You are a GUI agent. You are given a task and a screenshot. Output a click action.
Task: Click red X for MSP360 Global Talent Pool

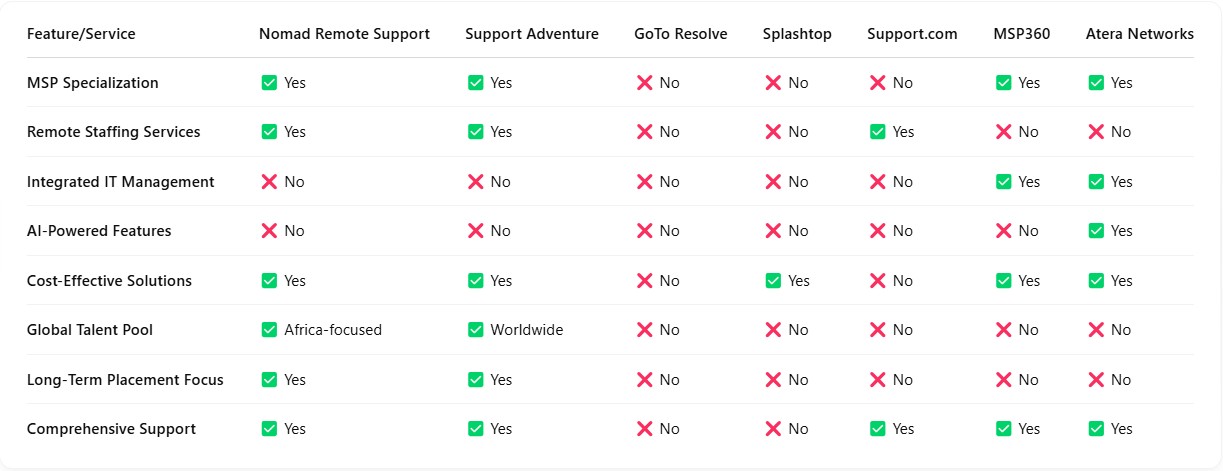point(1004,330)
